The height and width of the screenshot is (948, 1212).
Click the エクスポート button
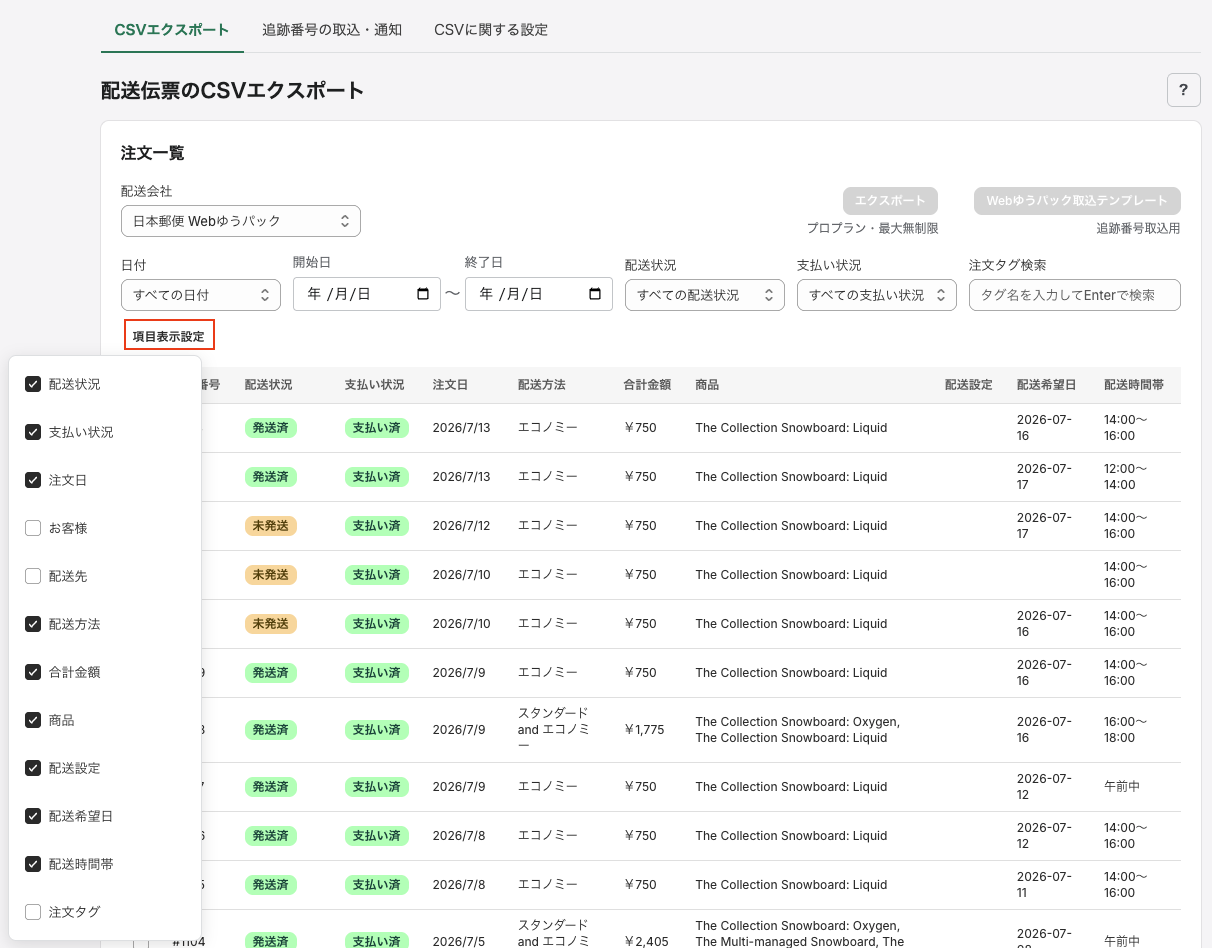coord(890,200)
